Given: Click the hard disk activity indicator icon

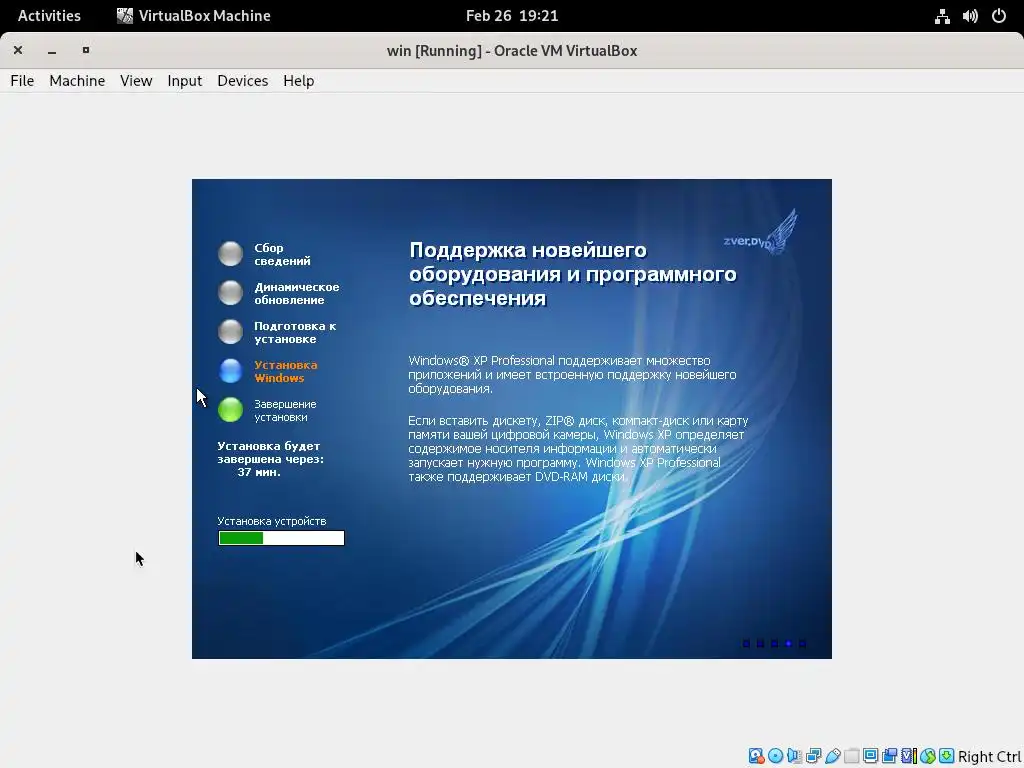Looking at the screenshot, I should click(x=756, y=756).
